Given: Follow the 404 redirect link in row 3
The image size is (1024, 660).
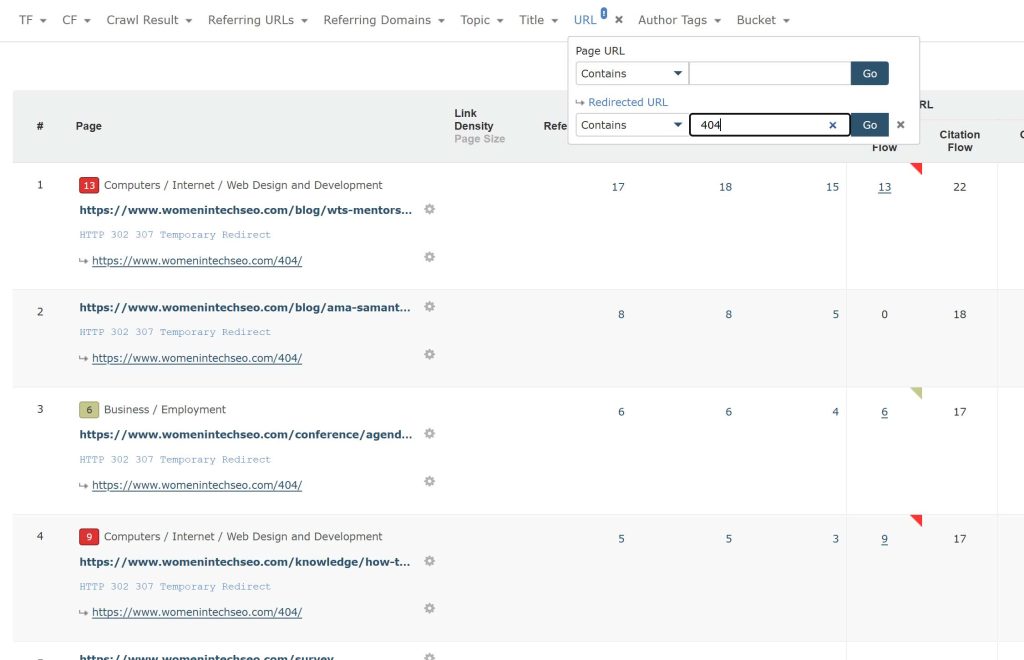Looking at the screenshot, I should (x=197, y=485).
